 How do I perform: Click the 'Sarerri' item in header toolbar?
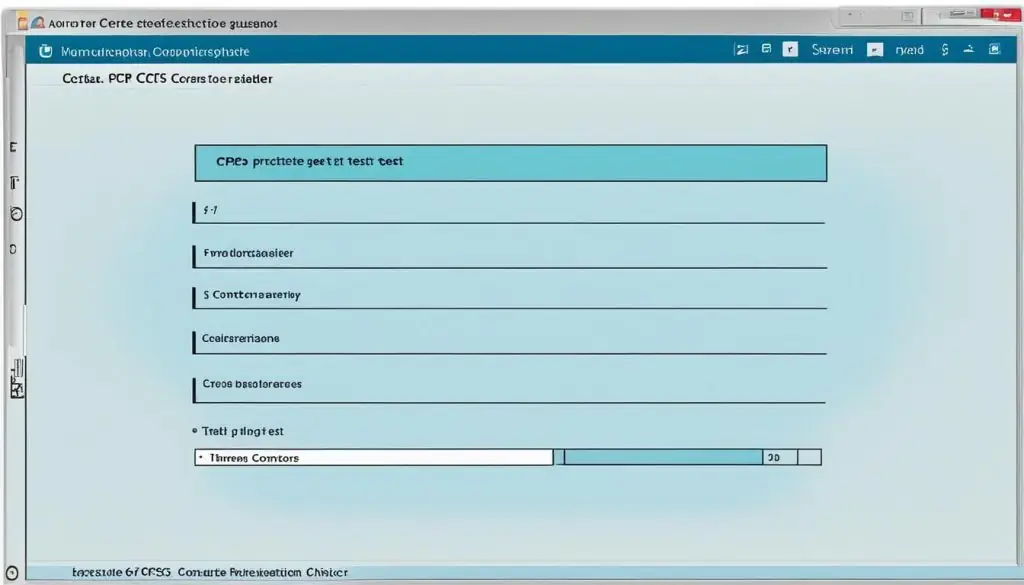click(x=832, y=49)
